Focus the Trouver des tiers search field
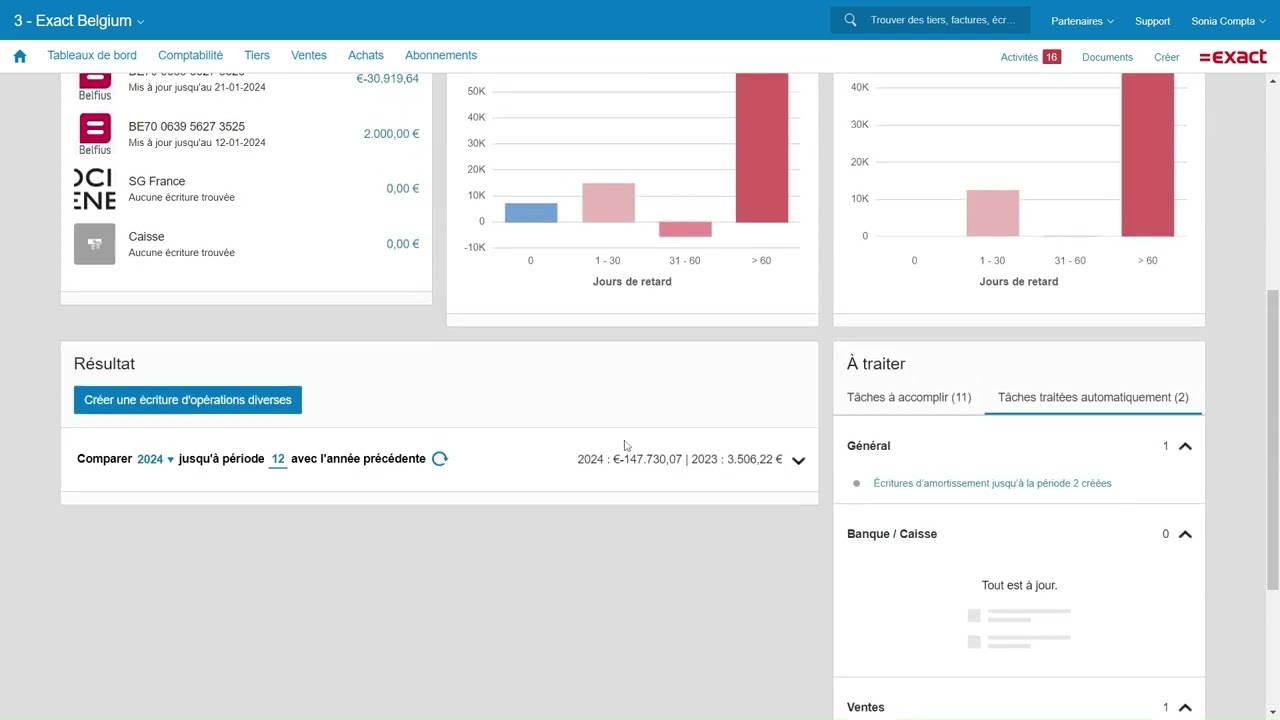Image resolution: width=1280 pixels, height=720 pixels. (930, 20)
